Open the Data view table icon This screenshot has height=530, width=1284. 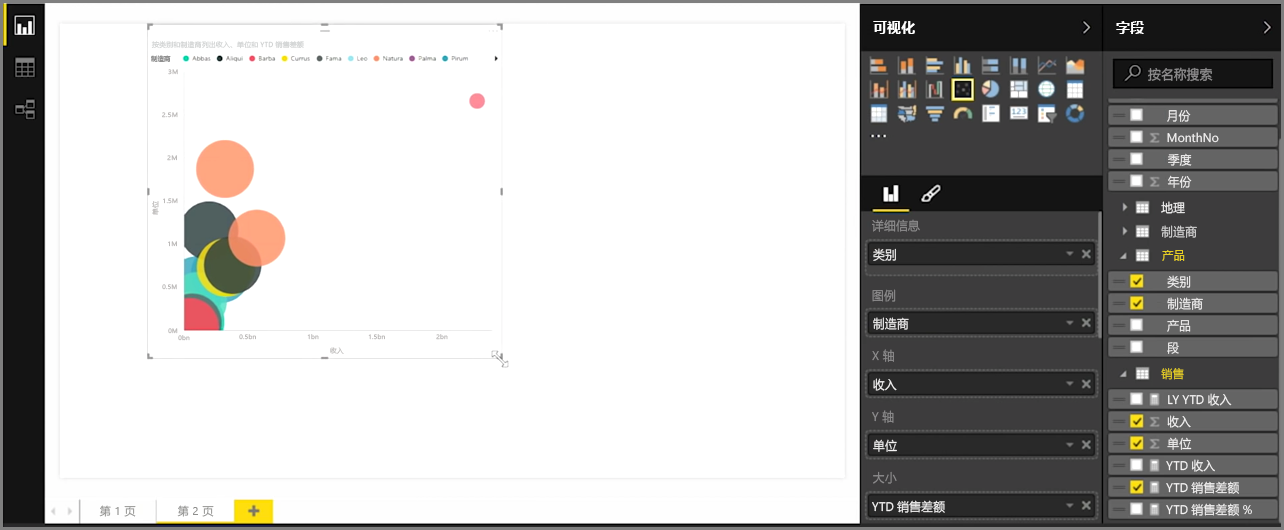point(25,68)
